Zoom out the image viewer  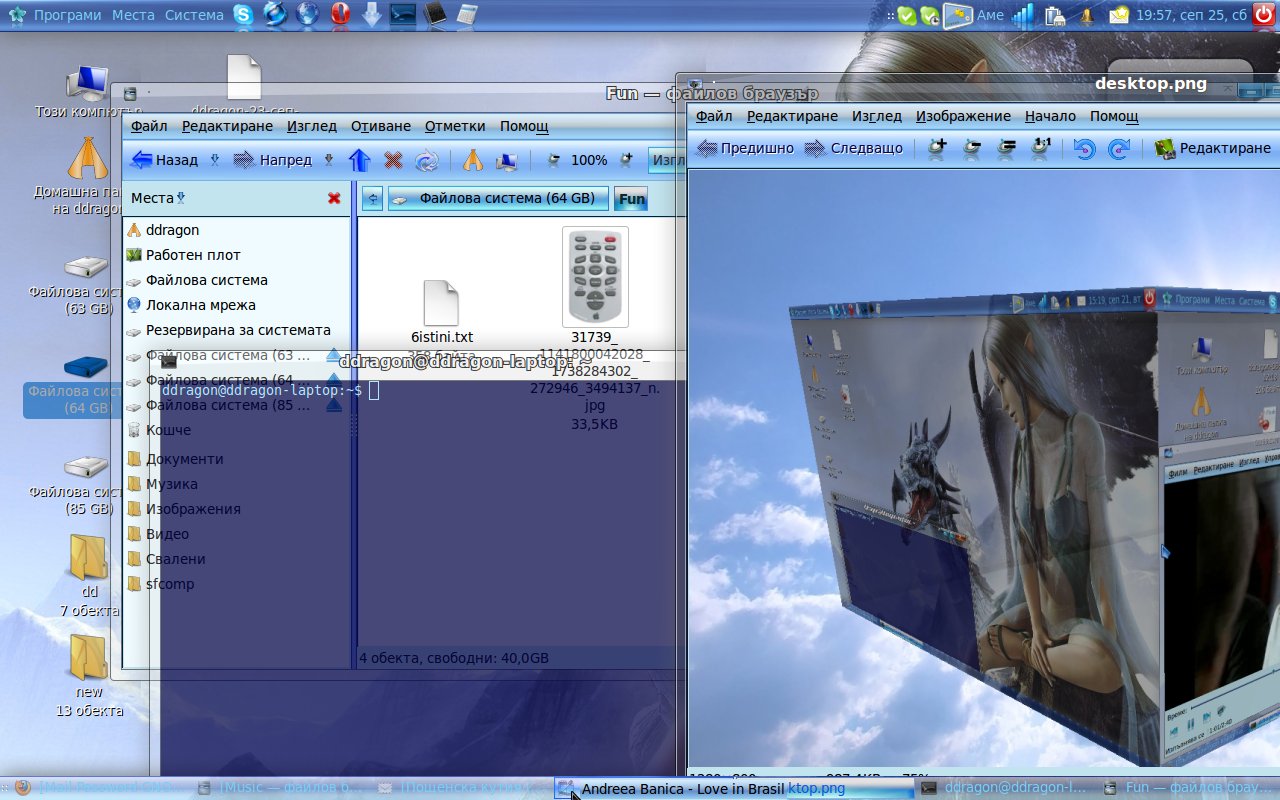tap(972, 148)
